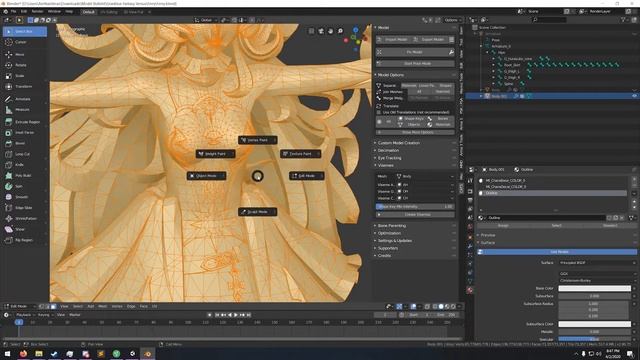The width and height of the screenshot is (640, 360).
Task: Select the Move tool
Action: (24, 54)
